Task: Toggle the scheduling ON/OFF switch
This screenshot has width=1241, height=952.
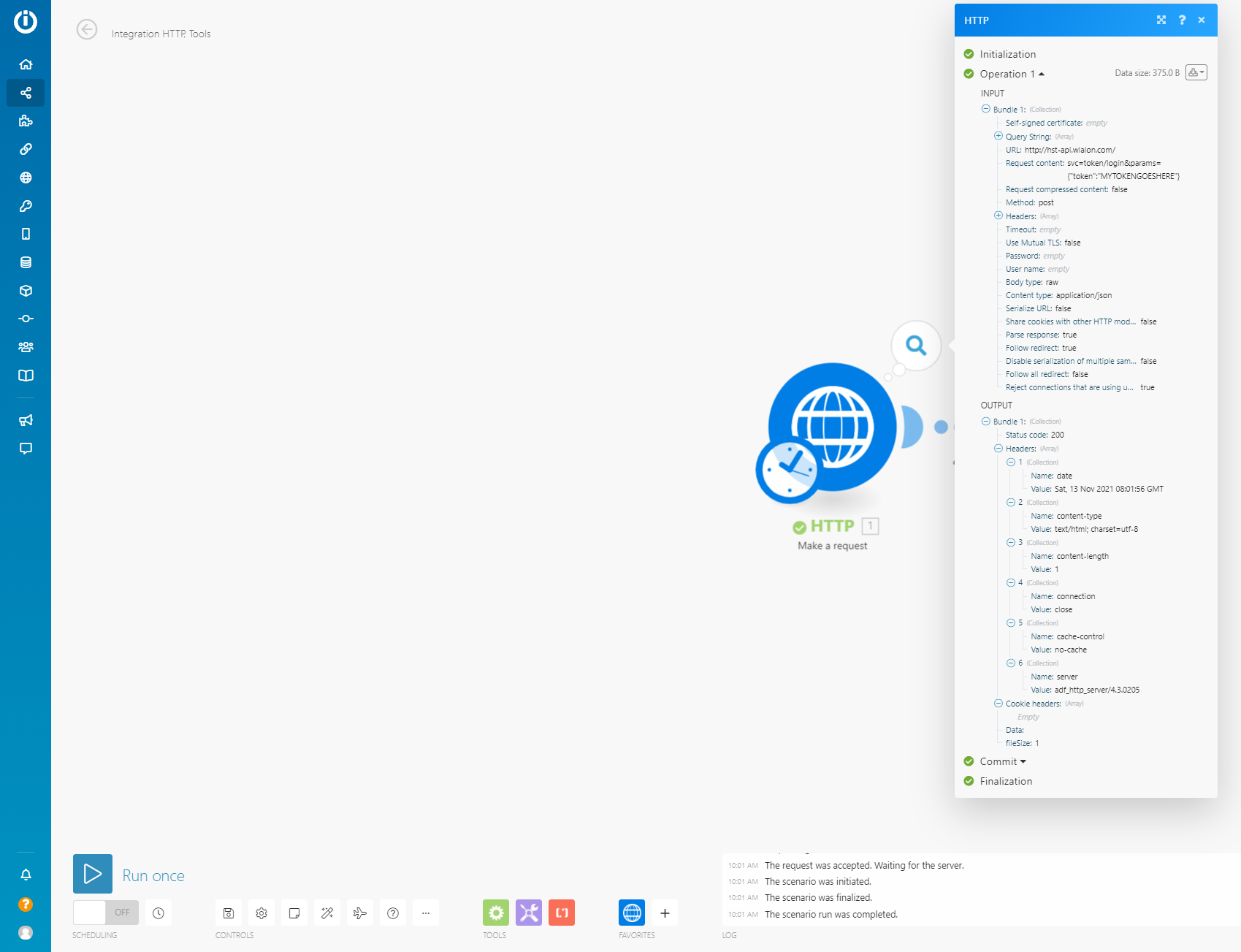Action: (x=106, y=913)
